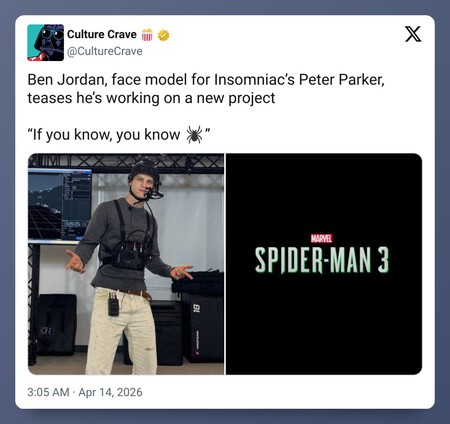Click the transmitter pack on the white pants
The height and width of the screenshot is (424, 450).
113,304
